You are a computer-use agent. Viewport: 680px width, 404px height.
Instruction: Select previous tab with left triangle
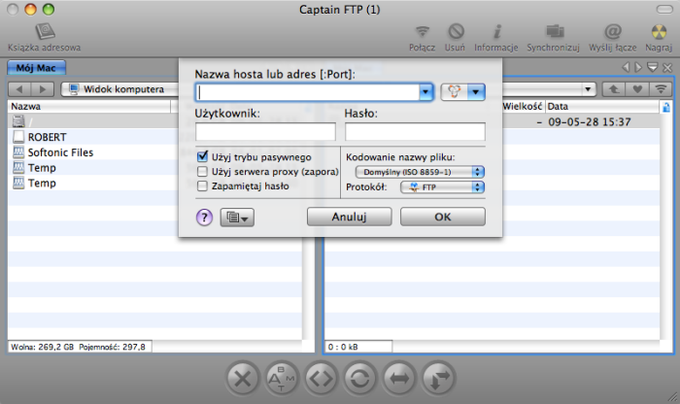coord(625,67)
